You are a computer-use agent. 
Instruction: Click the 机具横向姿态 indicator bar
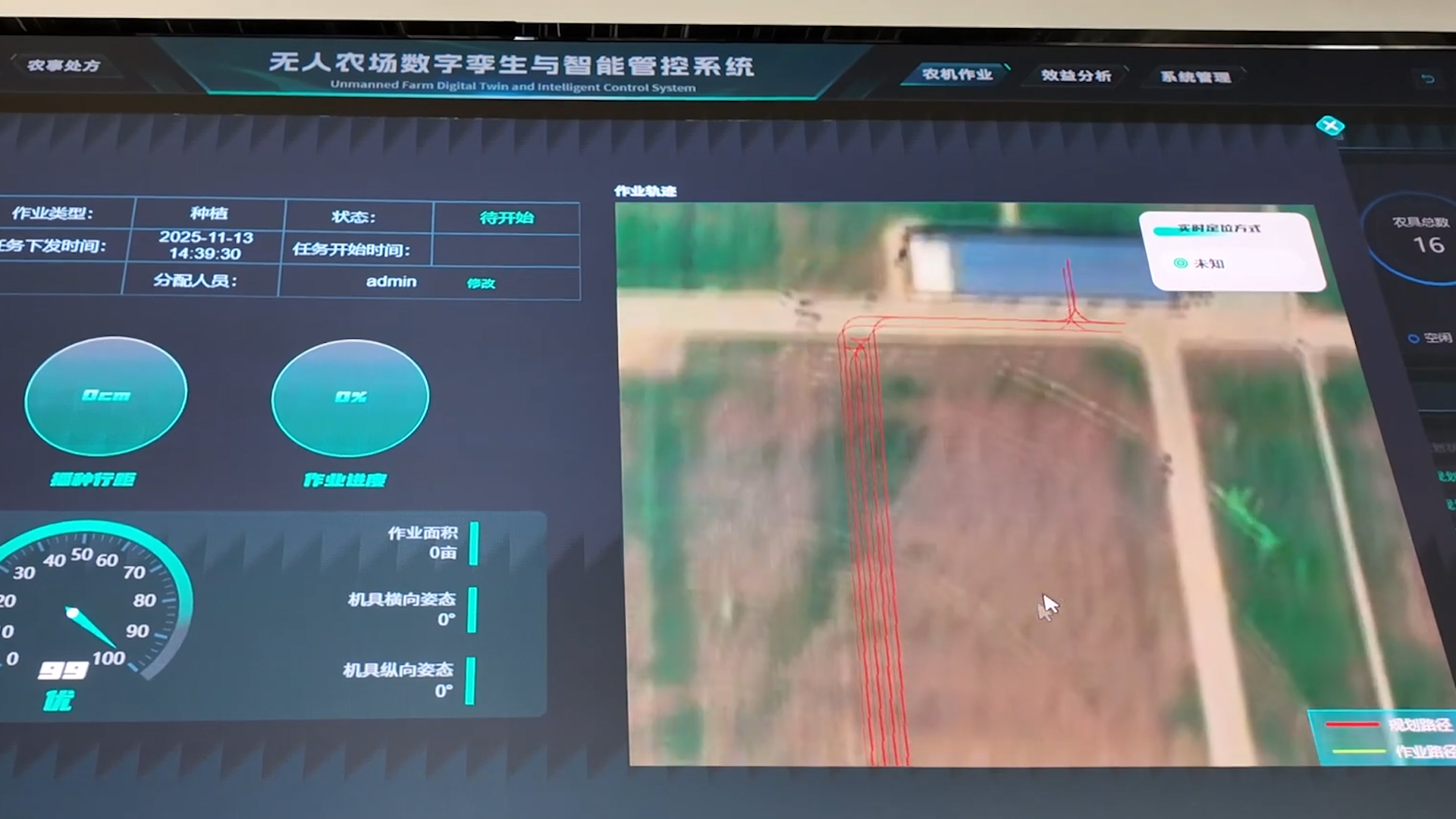(x=472, y=610)
